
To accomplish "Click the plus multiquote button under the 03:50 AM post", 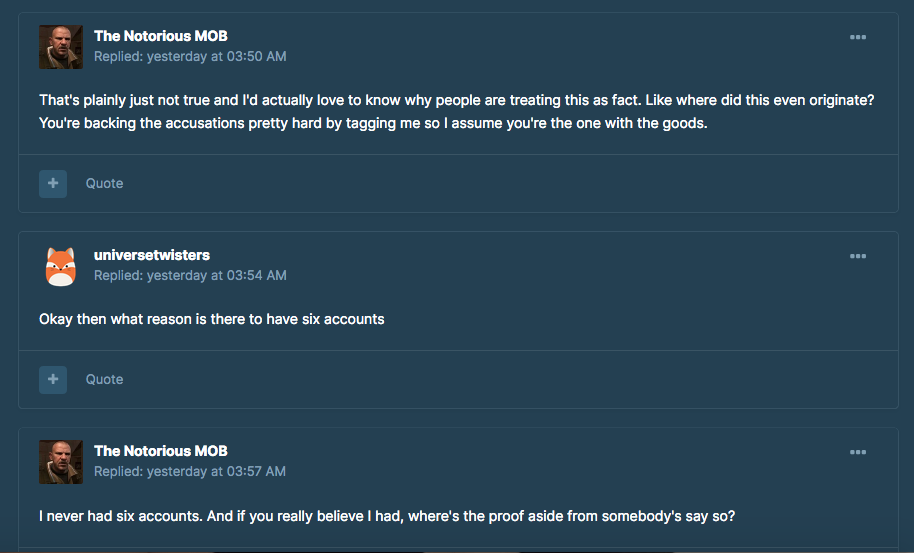I will point(53,184).
